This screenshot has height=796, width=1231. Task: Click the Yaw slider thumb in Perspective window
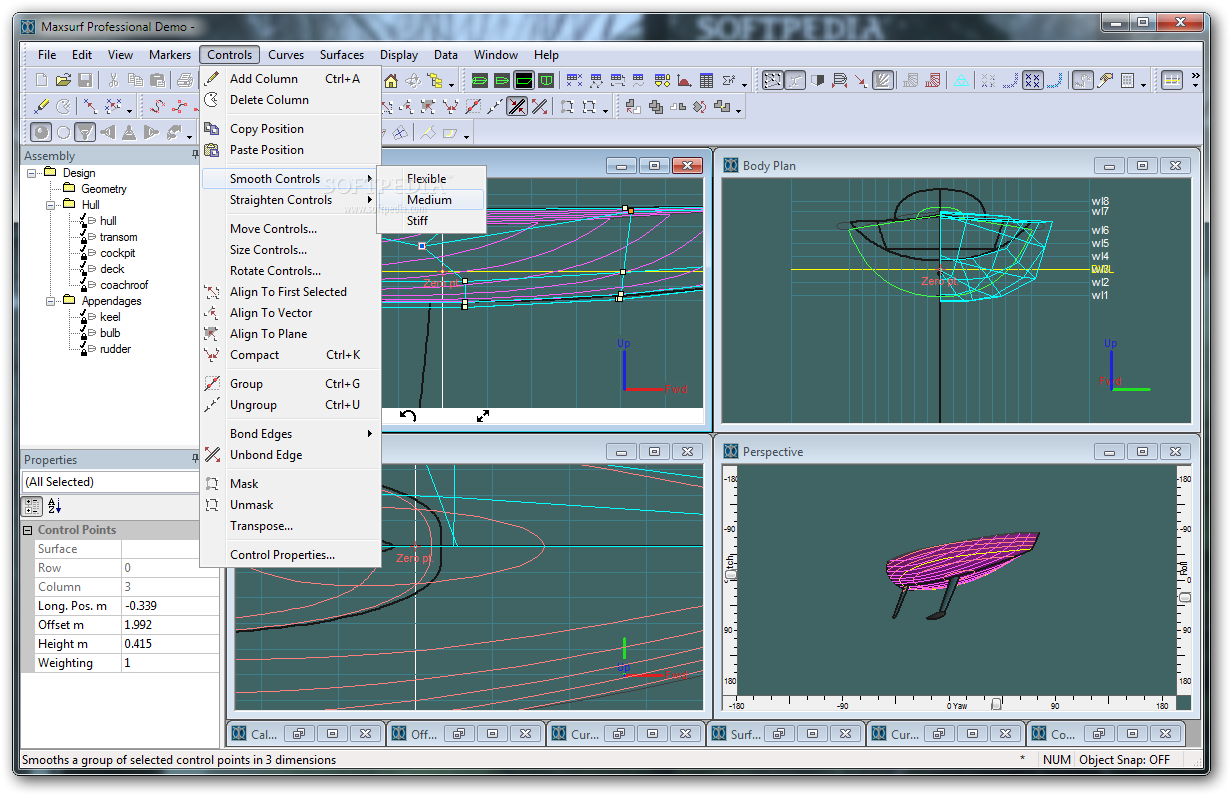point(995,704)
